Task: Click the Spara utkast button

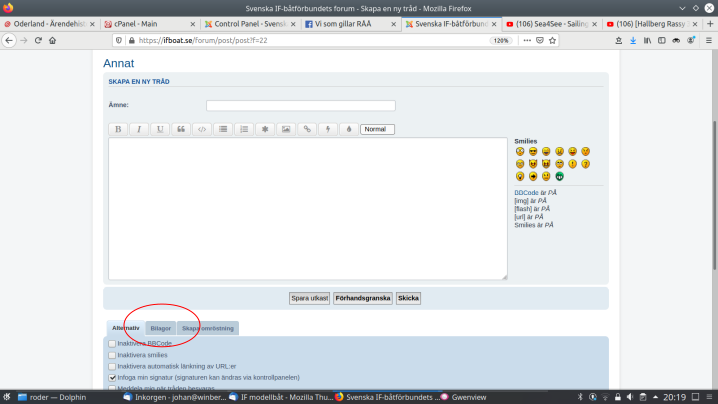Action: click(310, 298)
